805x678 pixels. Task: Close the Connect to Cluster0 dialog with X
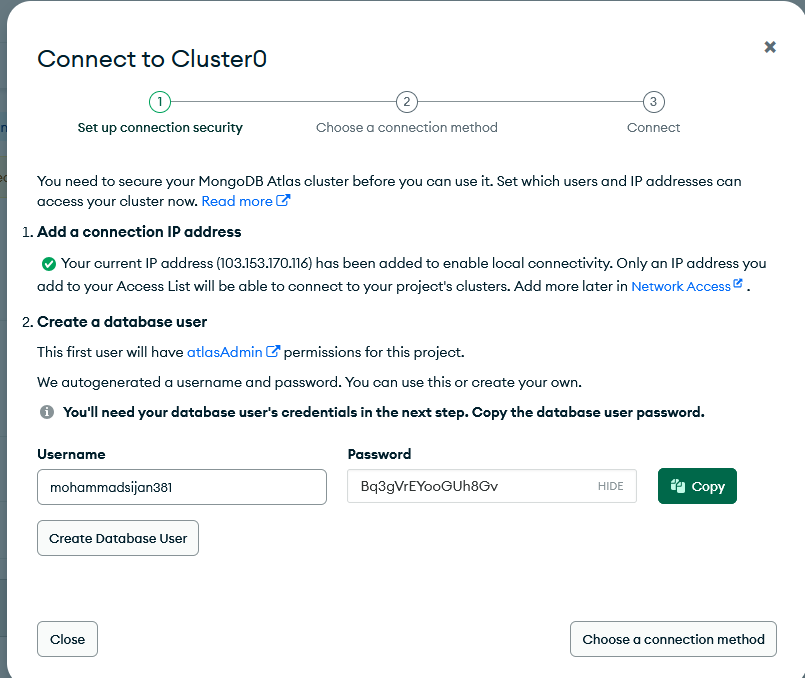(x=770, y=47)
